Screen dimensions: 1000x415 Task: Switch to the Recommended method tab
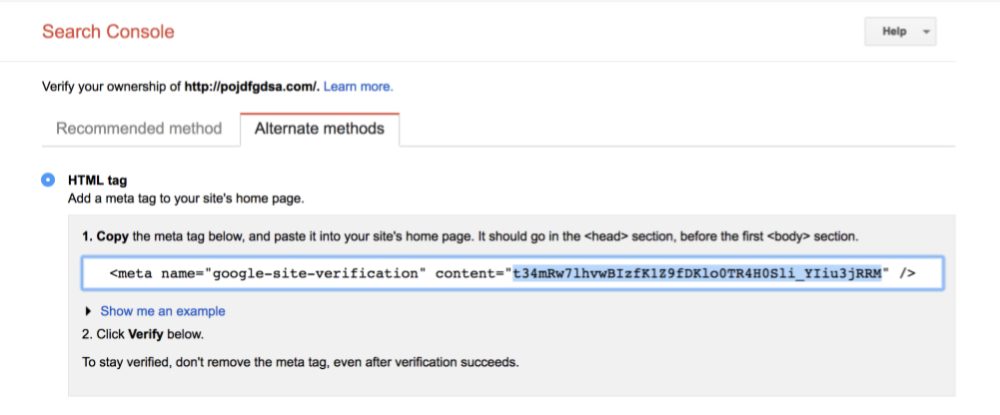pos(139,129)
